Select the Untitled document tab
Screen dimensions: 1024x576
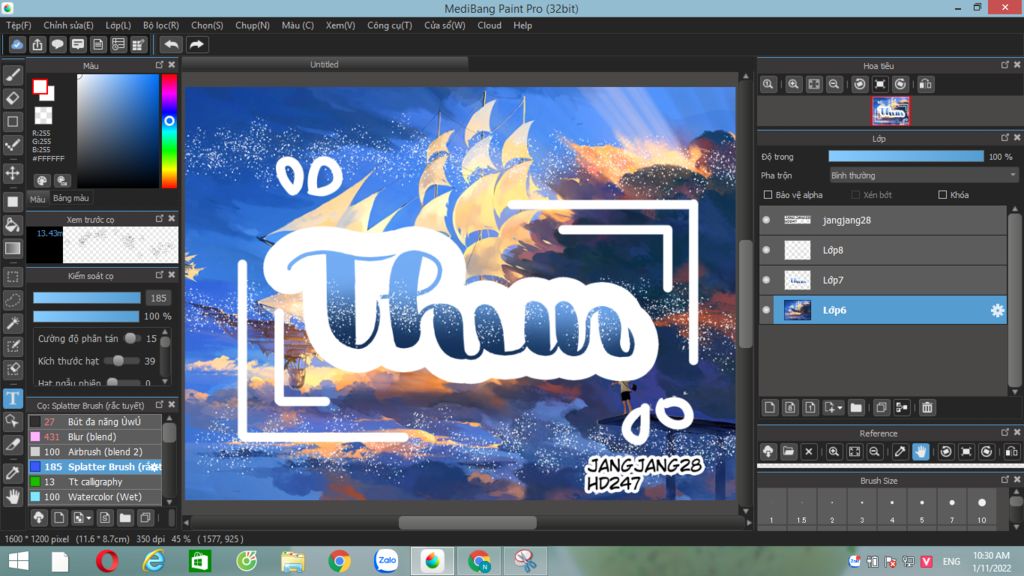325,64
